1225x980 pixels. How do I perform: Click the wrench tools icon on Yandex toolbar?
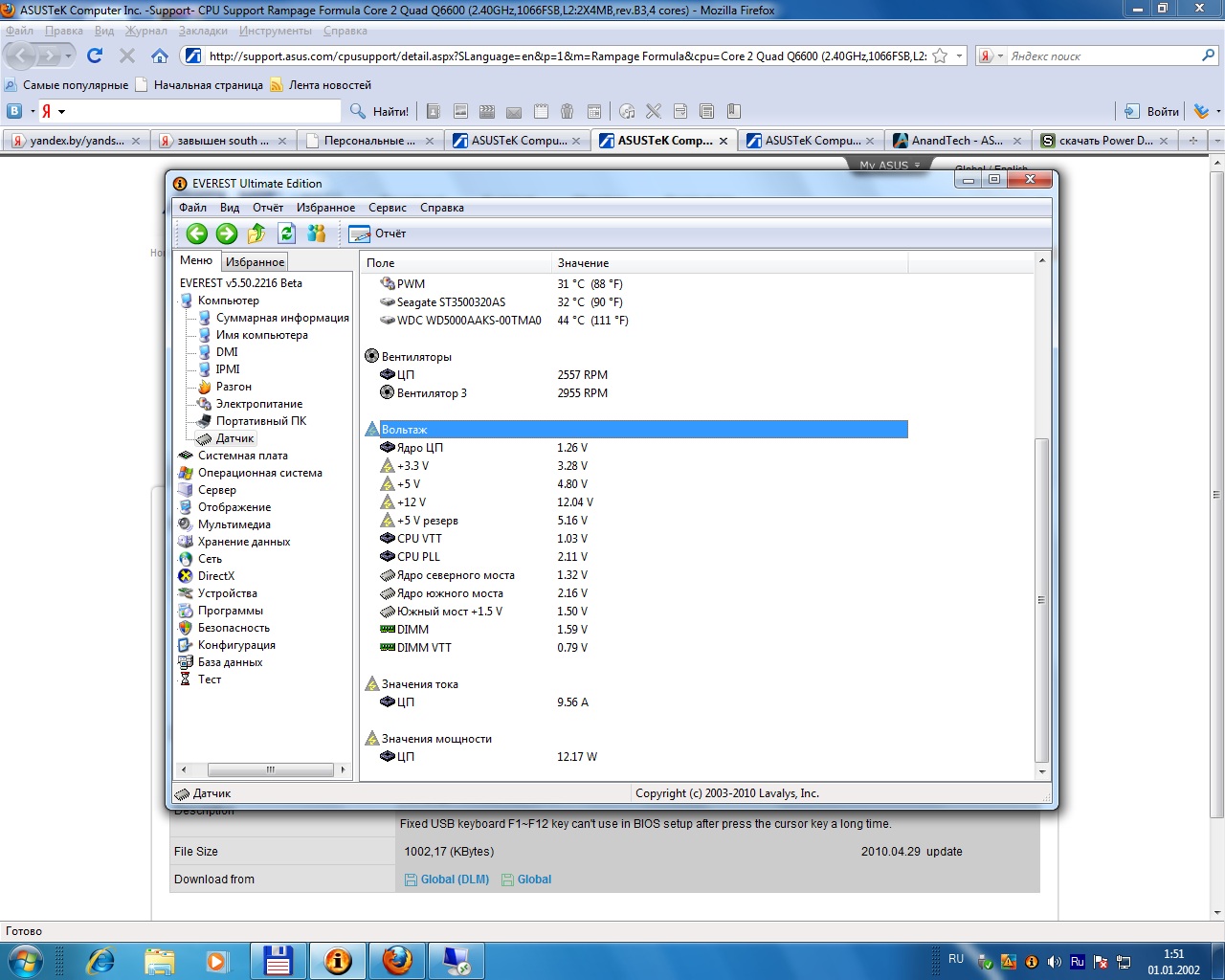(x=654, y=111)
